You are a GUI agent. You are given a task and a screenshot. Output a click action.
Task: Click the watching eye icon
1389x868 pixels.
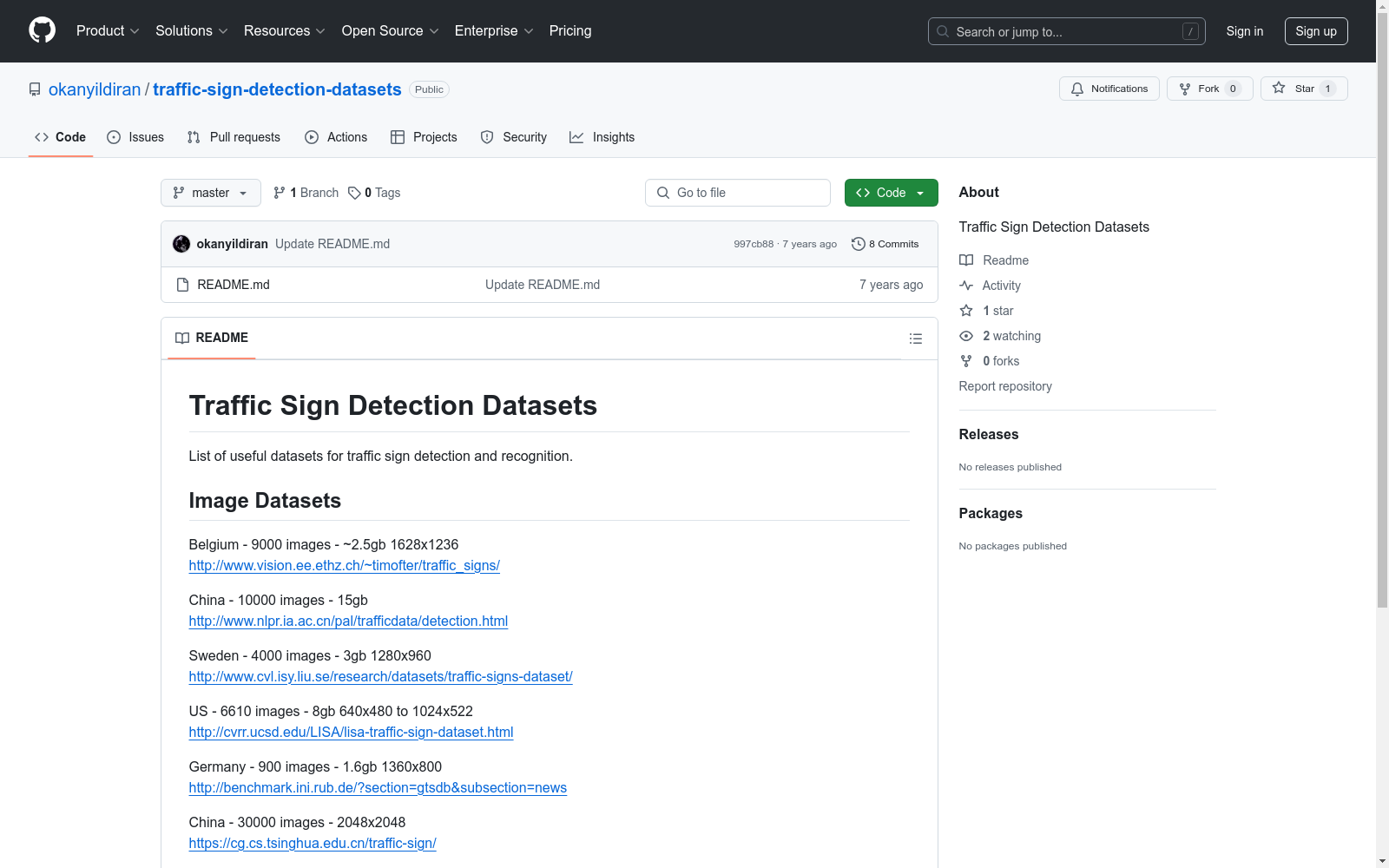point(966,336)
